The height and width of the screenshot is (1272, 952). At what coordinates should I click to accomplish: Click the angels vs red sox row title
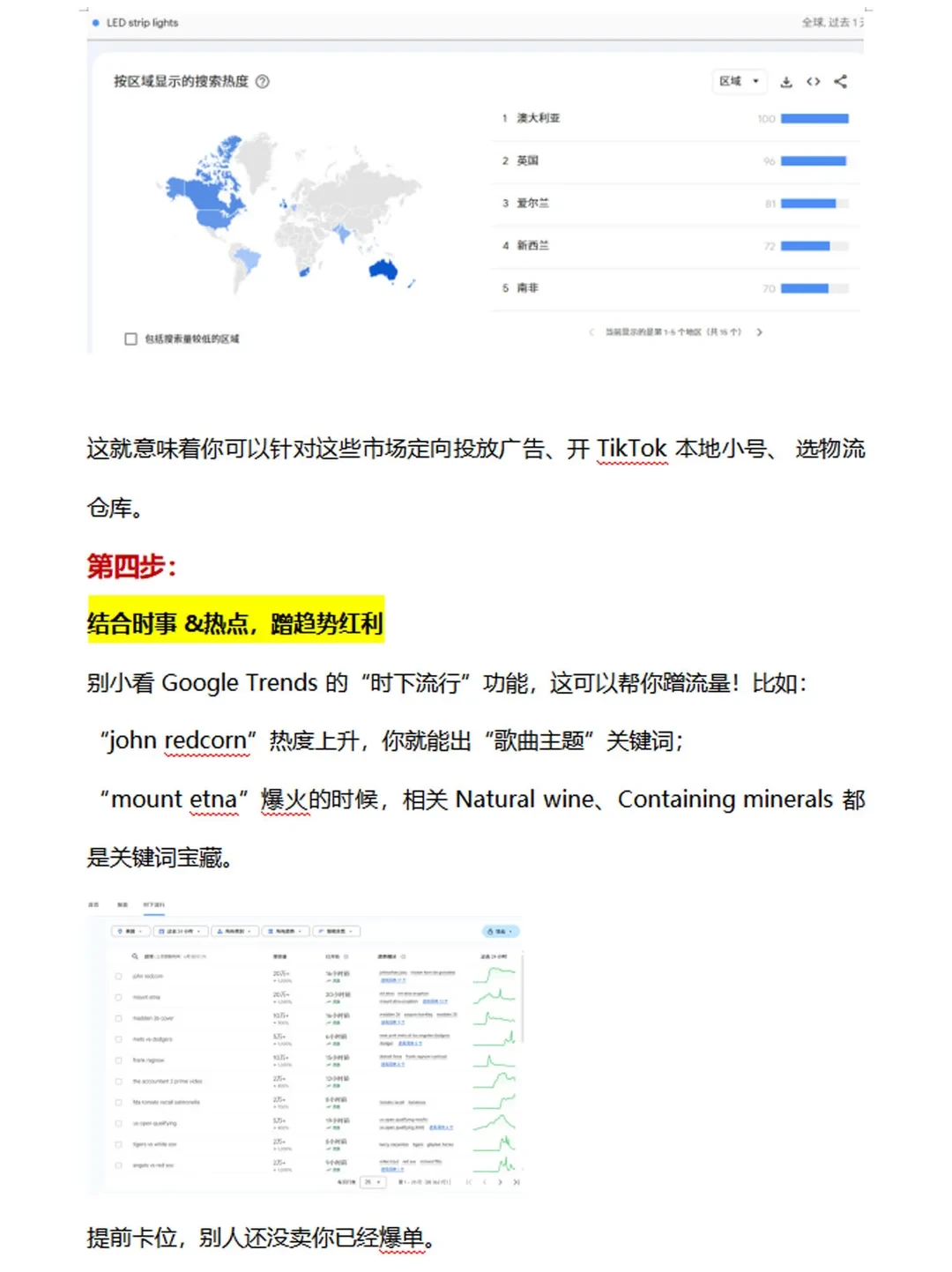tap(153, 1165)
